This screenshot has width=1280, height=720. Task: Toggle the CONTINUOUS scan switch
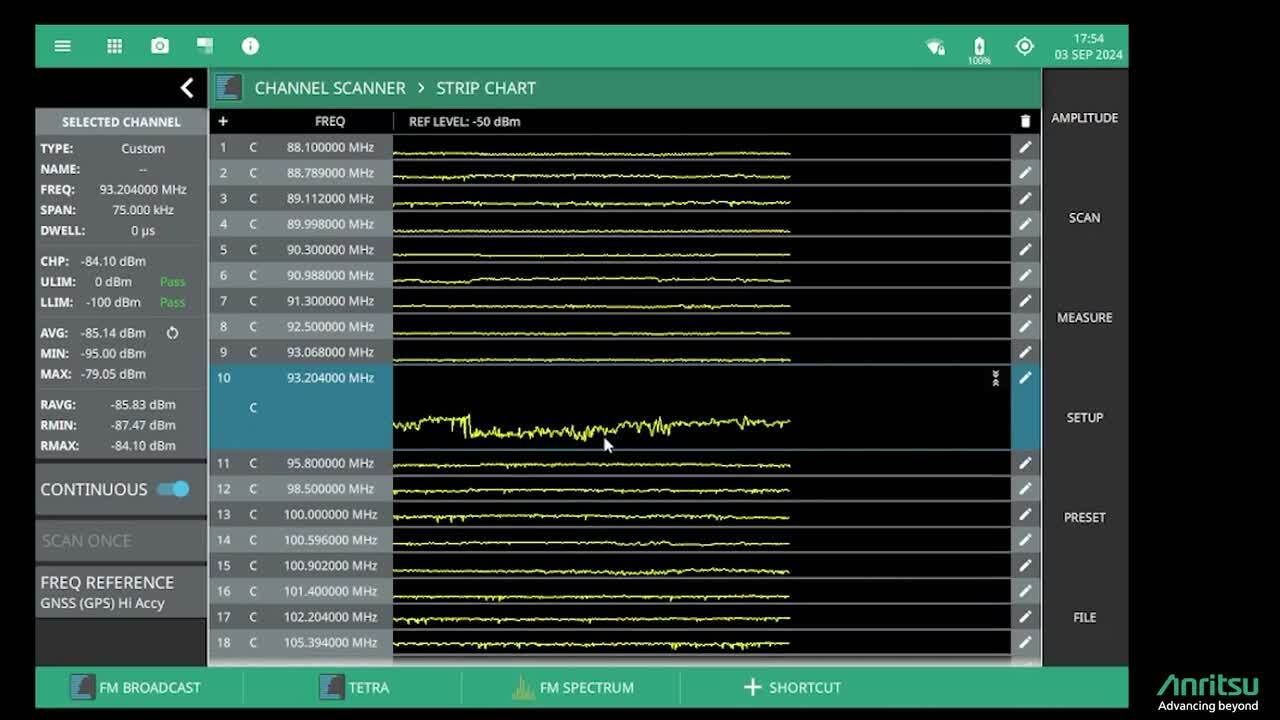point(173,489)
